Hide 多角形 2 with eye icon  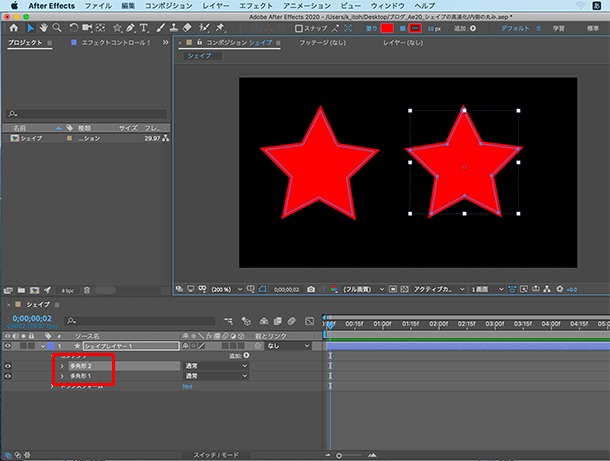[7, 366]
